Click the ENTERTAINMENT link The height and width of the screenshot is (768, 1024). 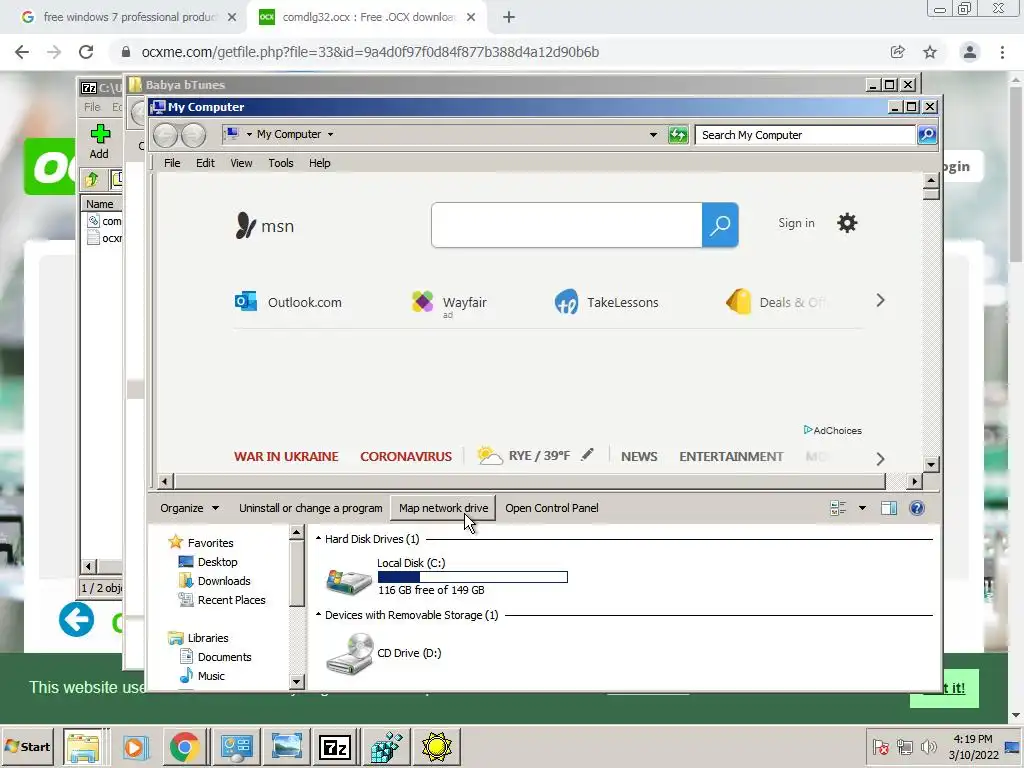point(731,456)
